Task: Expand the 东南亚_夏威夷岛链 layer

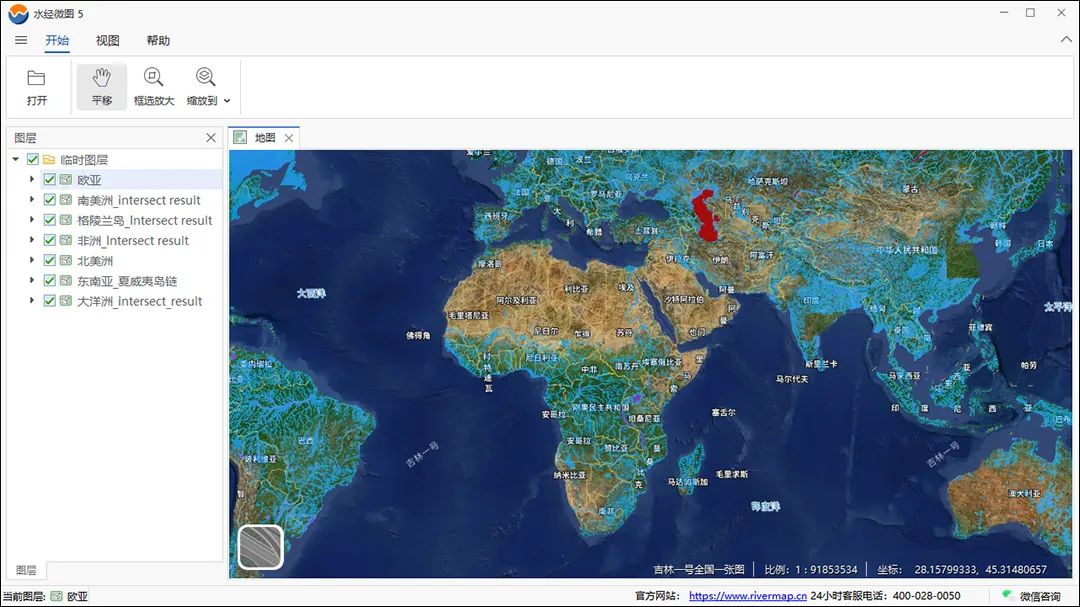Action: (x=32, y=280)
